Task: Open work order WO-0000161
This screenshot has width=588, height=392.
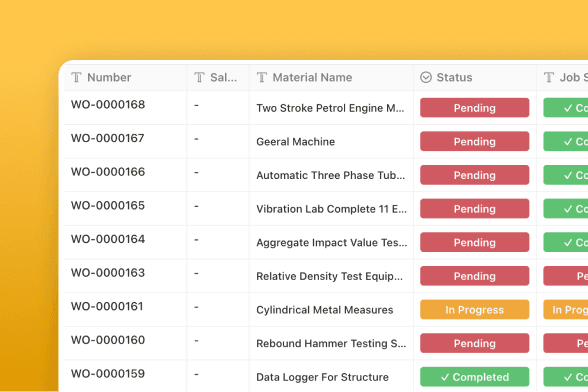Action: (107, 306)
